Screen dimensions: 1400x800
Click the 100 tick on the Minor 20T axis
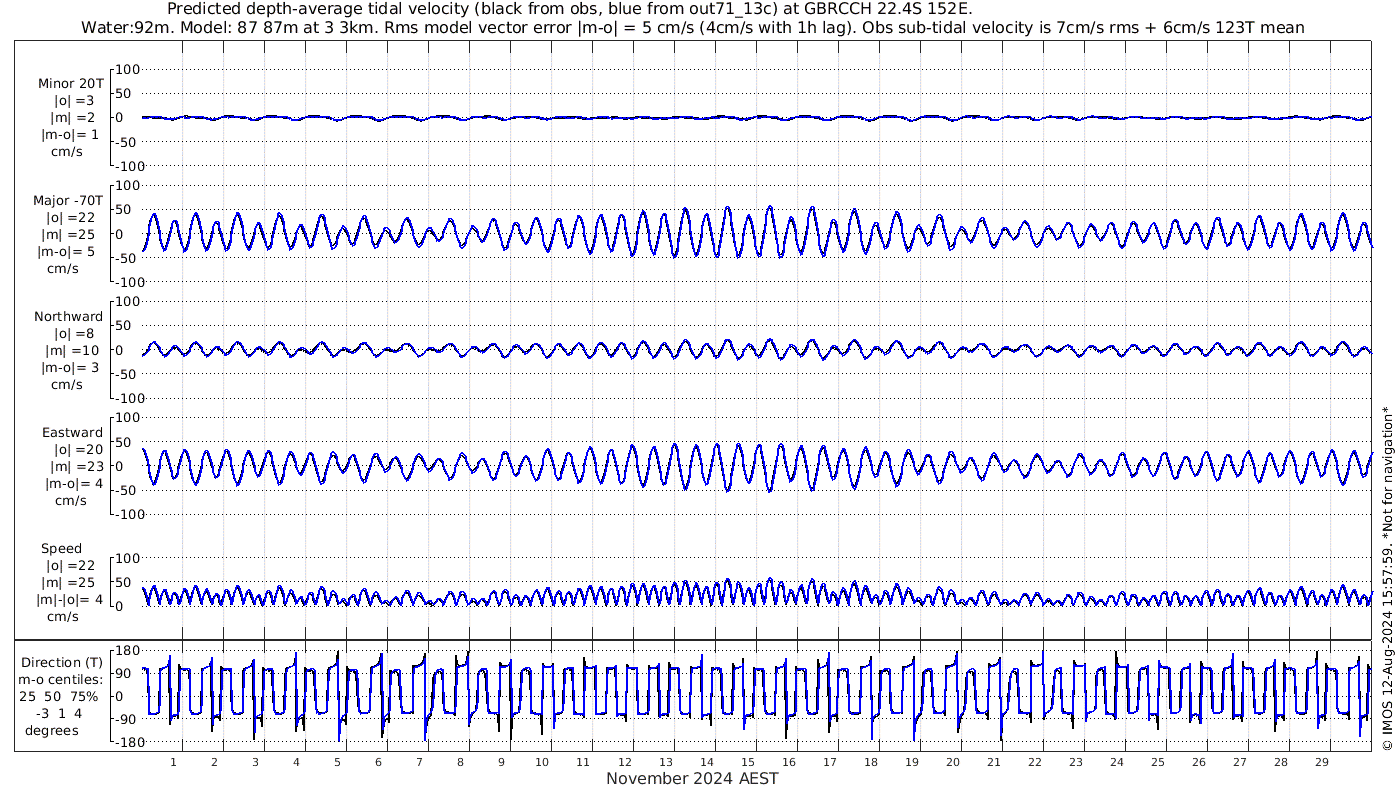(128, 69)
